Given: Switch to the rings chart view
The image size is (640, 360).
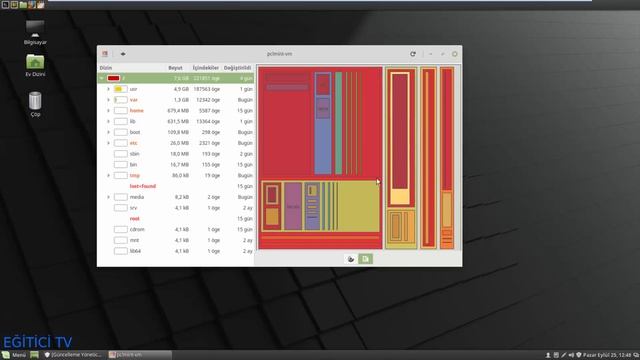Looking at the screenshot, I should coord(351,259).
